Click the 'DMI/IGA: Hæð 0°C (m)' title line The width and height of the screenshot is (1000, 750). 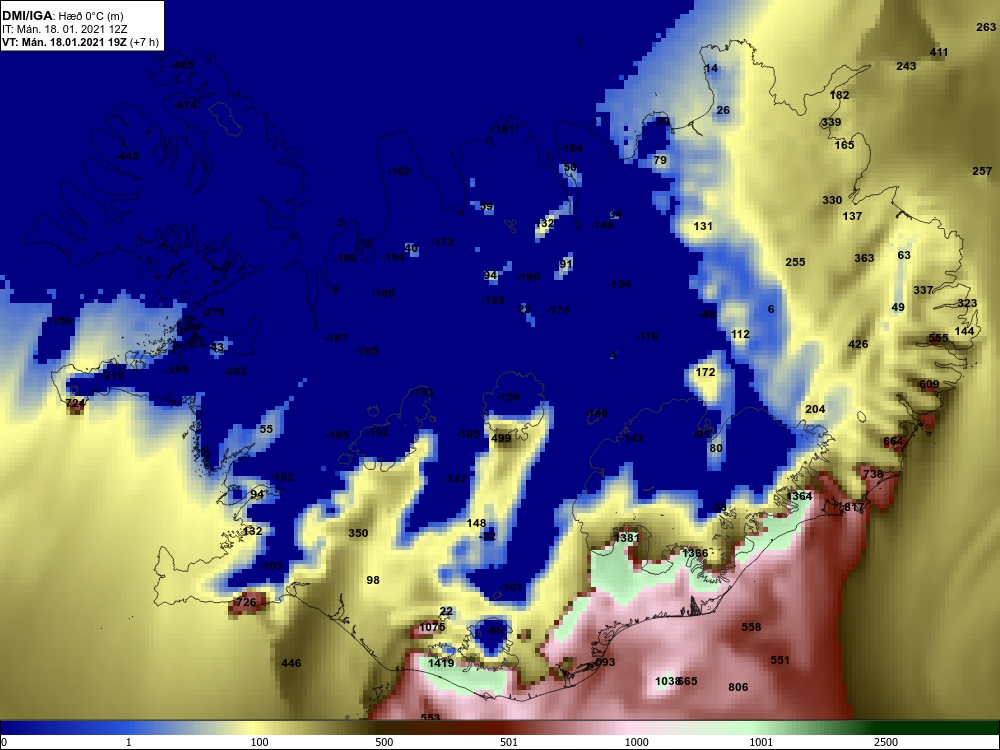pyautogui.click(x=62, y=16)
